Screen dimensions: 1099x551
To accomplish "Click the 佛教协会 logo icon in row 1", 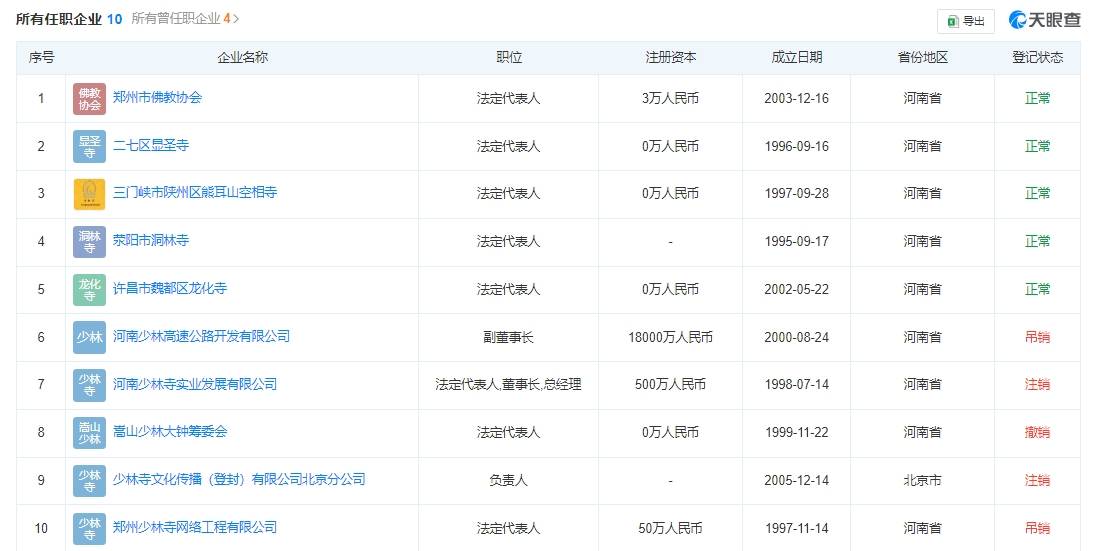I will (x=89, y=99).
